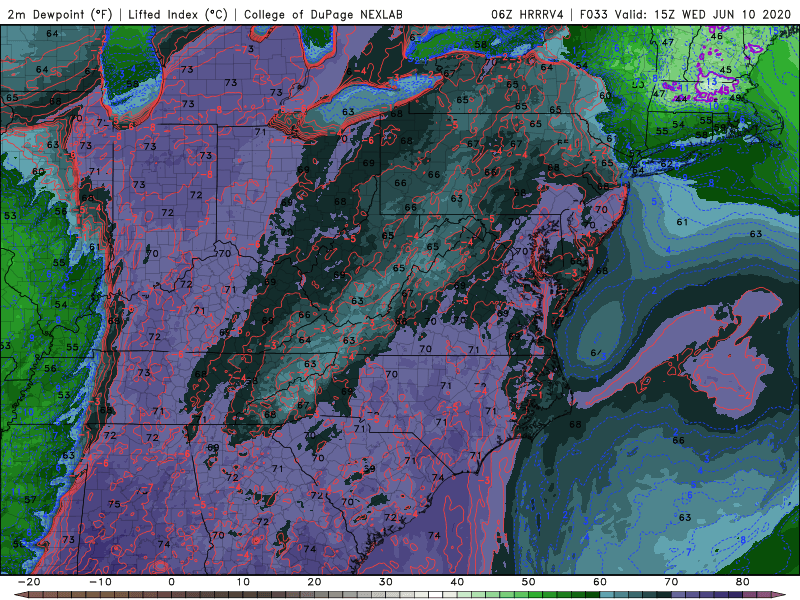Click the "46" dewpoint value on the map
The width and height of the screenshot is (800, 600).
(716, 36)
